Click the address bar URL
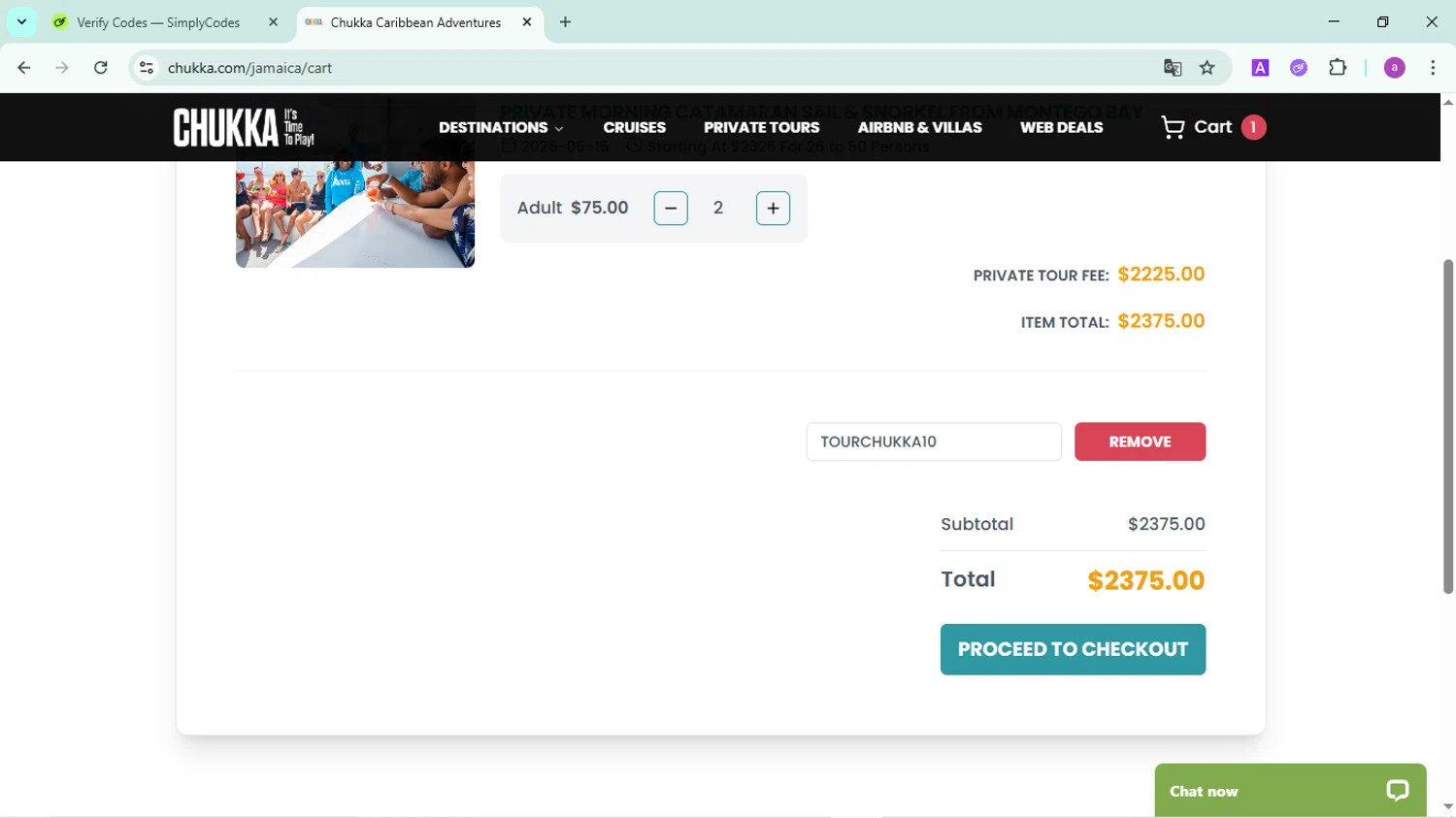1456x818 pixels. (250, 68)
